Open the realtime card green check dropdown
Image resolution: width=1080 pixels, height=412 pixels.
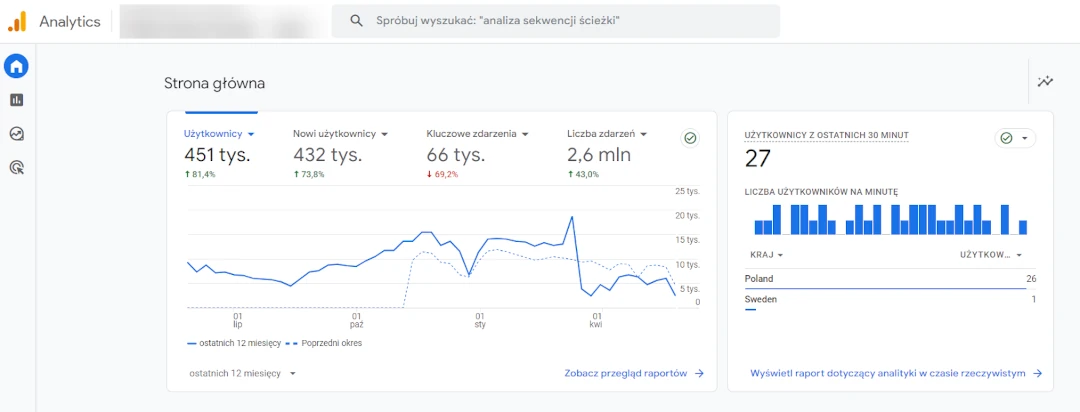tap(1015, 138)
